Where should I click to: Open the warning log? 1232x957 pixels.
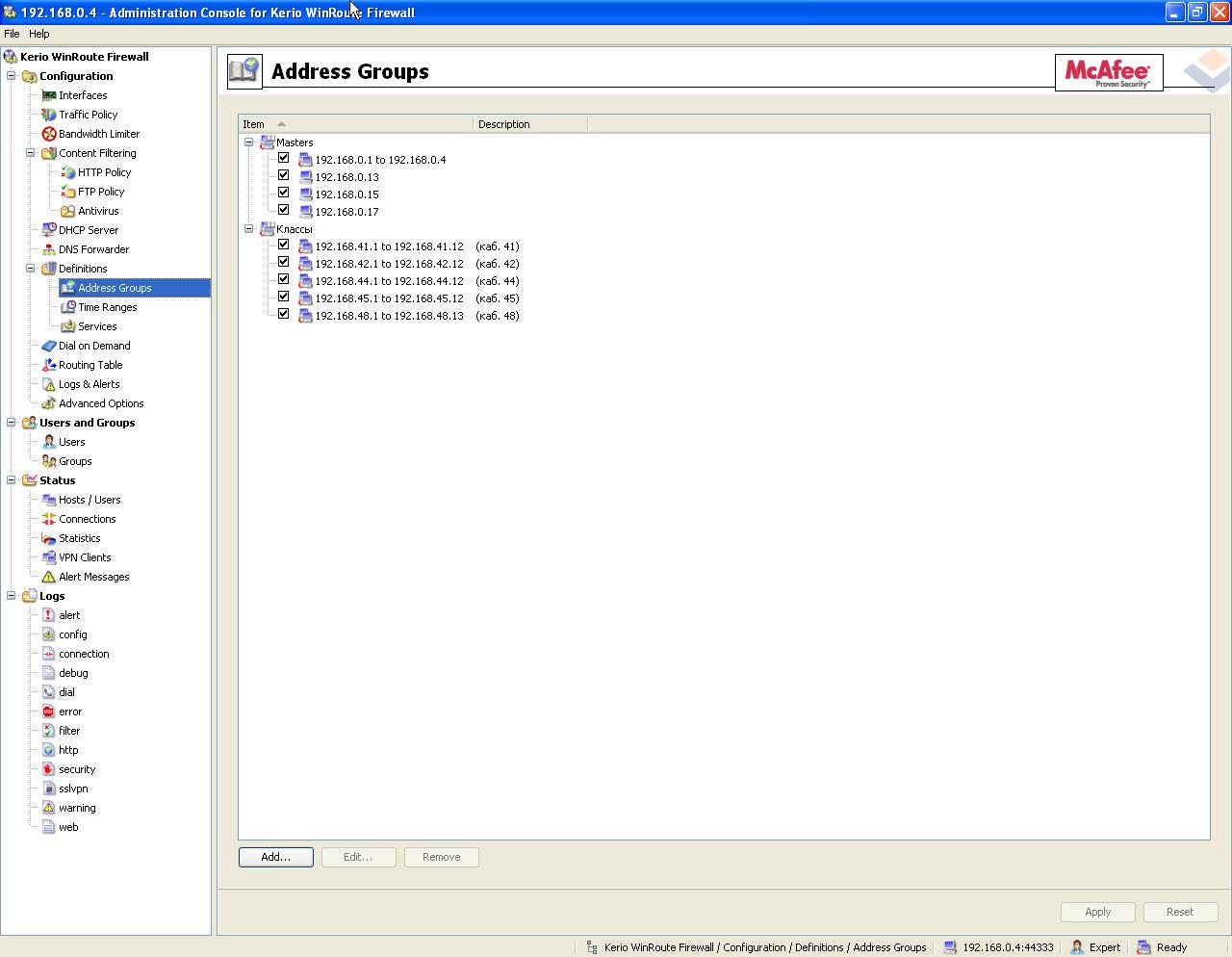point(77,808)
